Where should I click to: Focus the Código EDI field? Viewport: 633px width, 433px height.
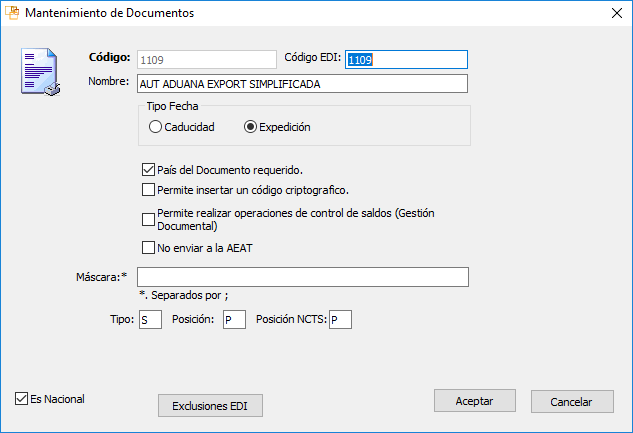(x=406, y=60)
